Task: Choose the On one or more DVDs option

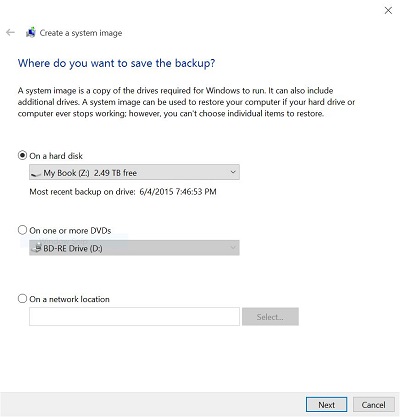Action: pos(22,230)
